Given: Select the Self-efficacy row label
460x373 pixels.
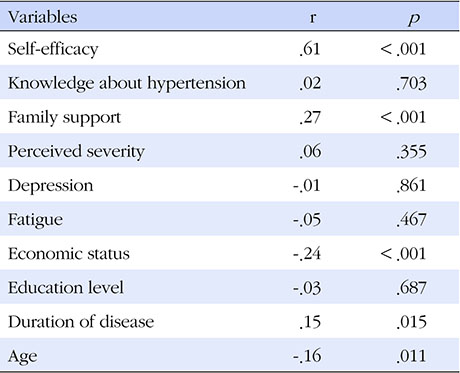Looking at the screenshot, I should coord(53,50).
